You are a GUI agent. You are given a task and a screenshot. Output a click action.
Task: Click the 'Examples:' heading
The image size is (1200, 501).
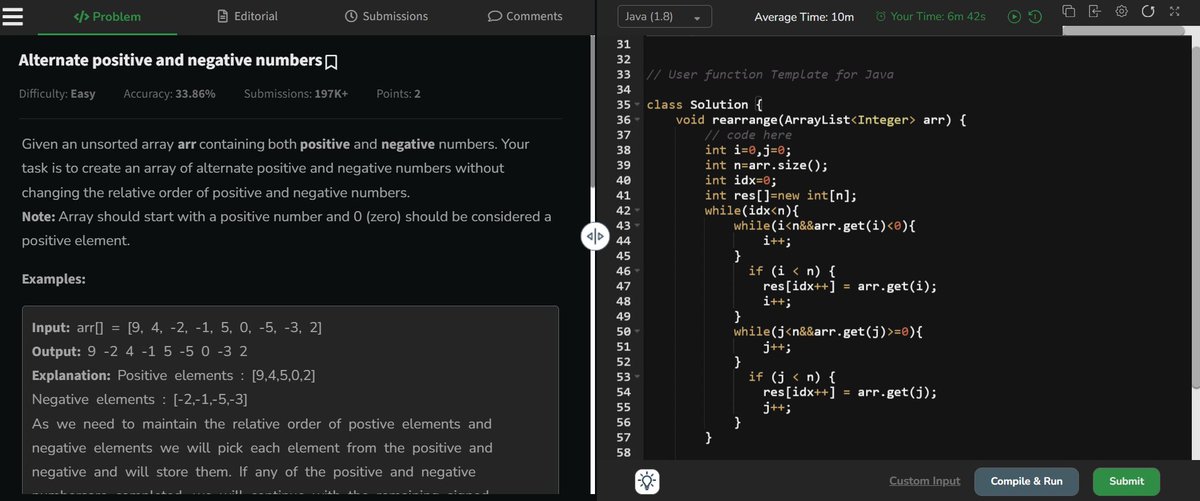click(53, 279)
